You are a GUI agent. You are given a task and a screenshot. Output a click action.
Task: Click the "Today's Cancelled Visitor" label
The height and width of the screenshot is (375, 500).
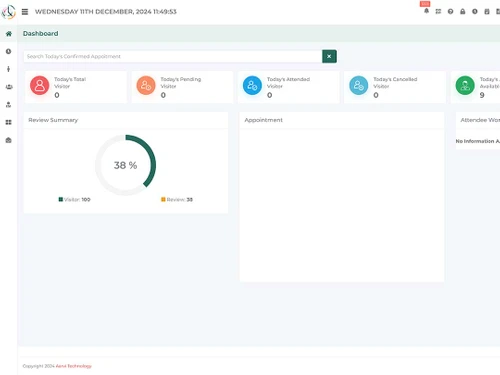(x=395, y=83)
